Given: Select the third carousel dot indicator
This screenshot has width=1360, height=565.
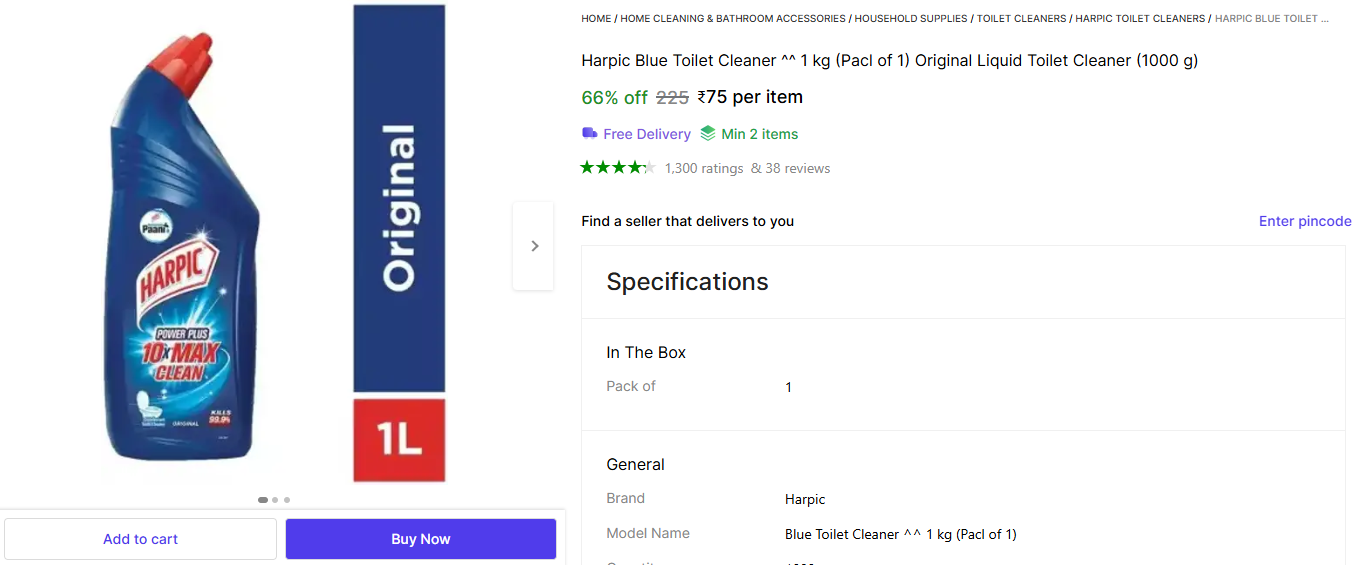Looking at the screenshot, I should [x=287, y=500].
